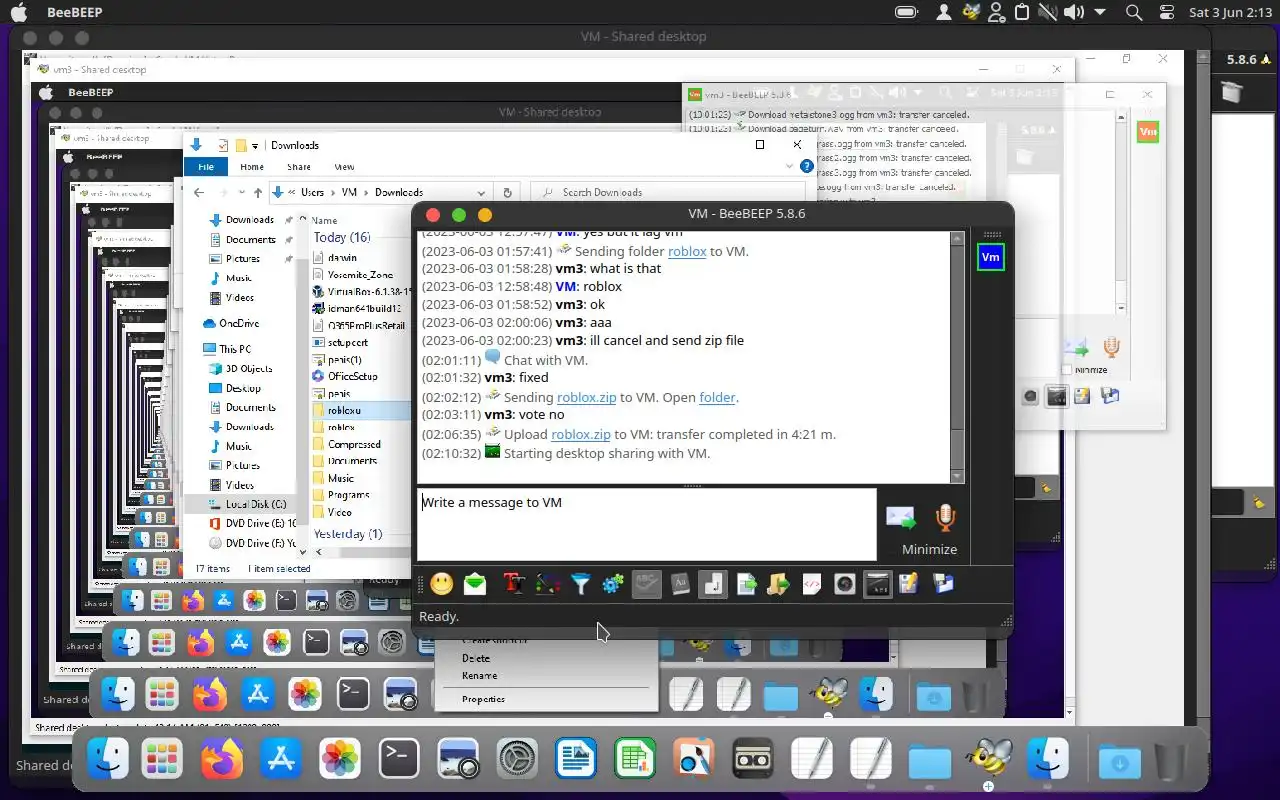
Task: Open the View ribbon tab
Action: click(x=344, y=167)
